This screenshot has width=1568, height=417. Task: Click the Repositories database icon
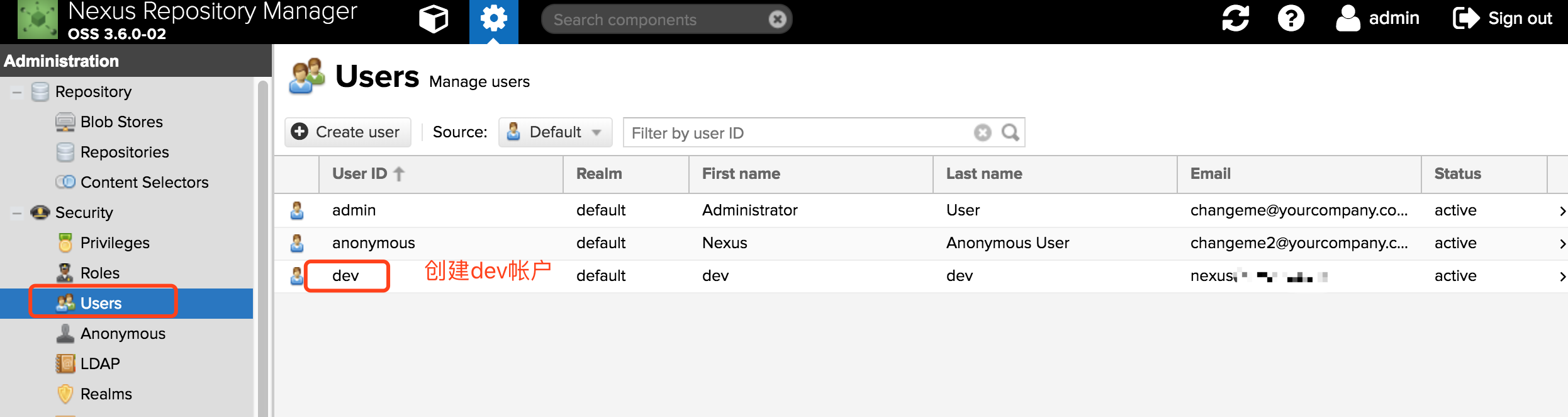coord(65,152)
